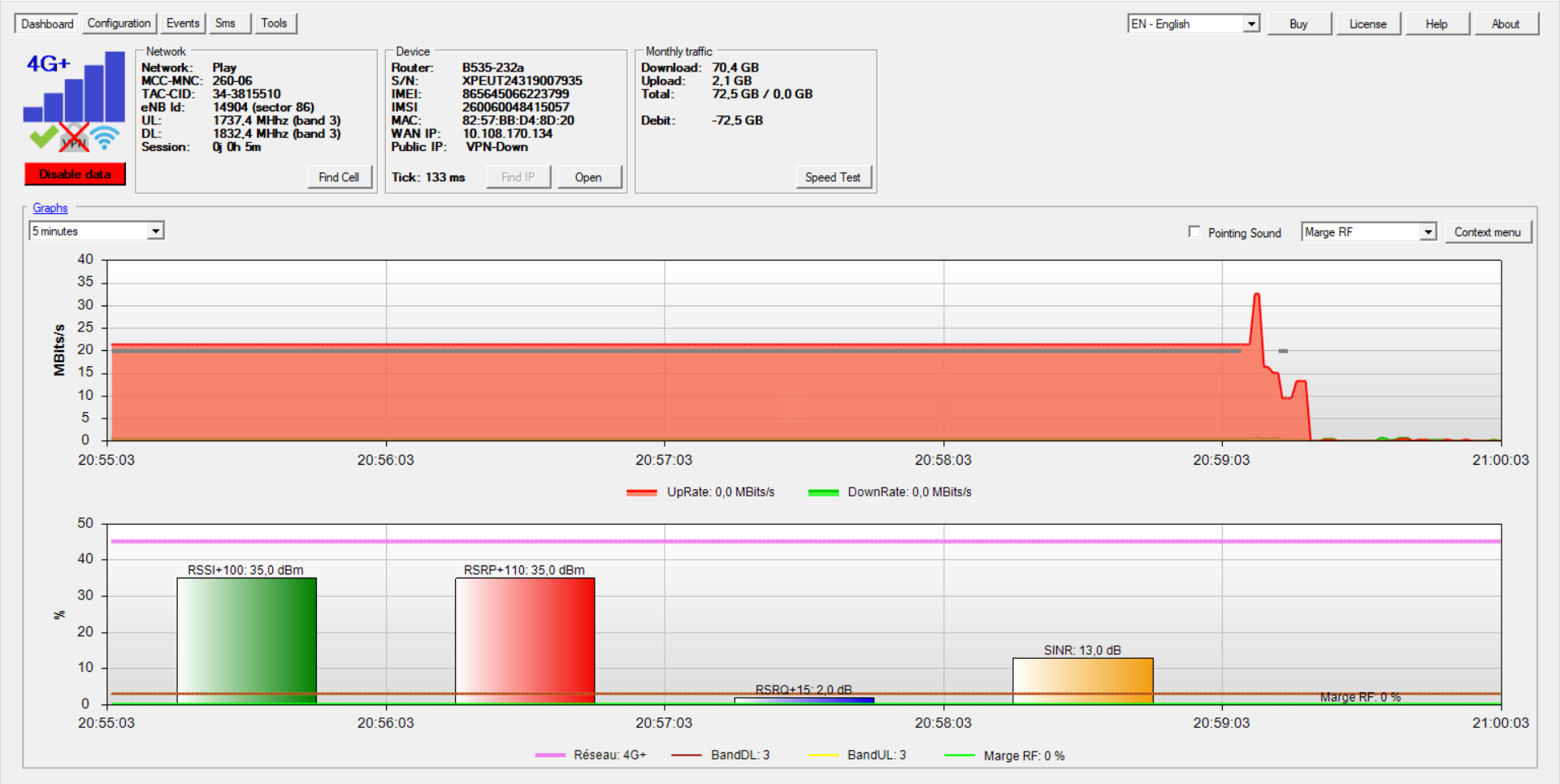Click the MCC-MNC value 260-06
The width and height of the screenshot is (1560, 784).
tap(232, 80)
